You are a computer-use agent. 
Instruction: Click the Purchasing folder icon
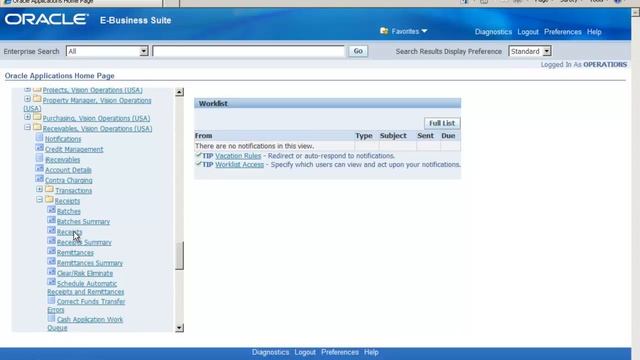click(x=37, y=117)
